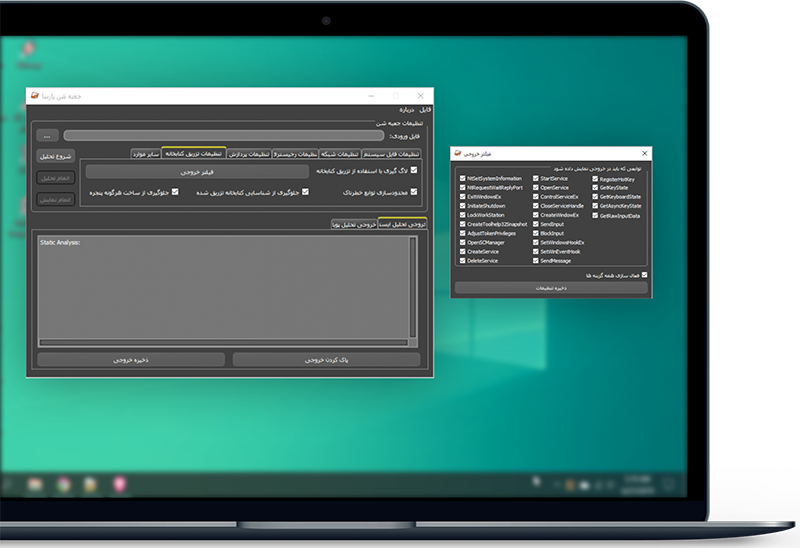The image size is (800, 548).
Task: Disable the SetWindowsHookEx function filter
Action: 535,243
